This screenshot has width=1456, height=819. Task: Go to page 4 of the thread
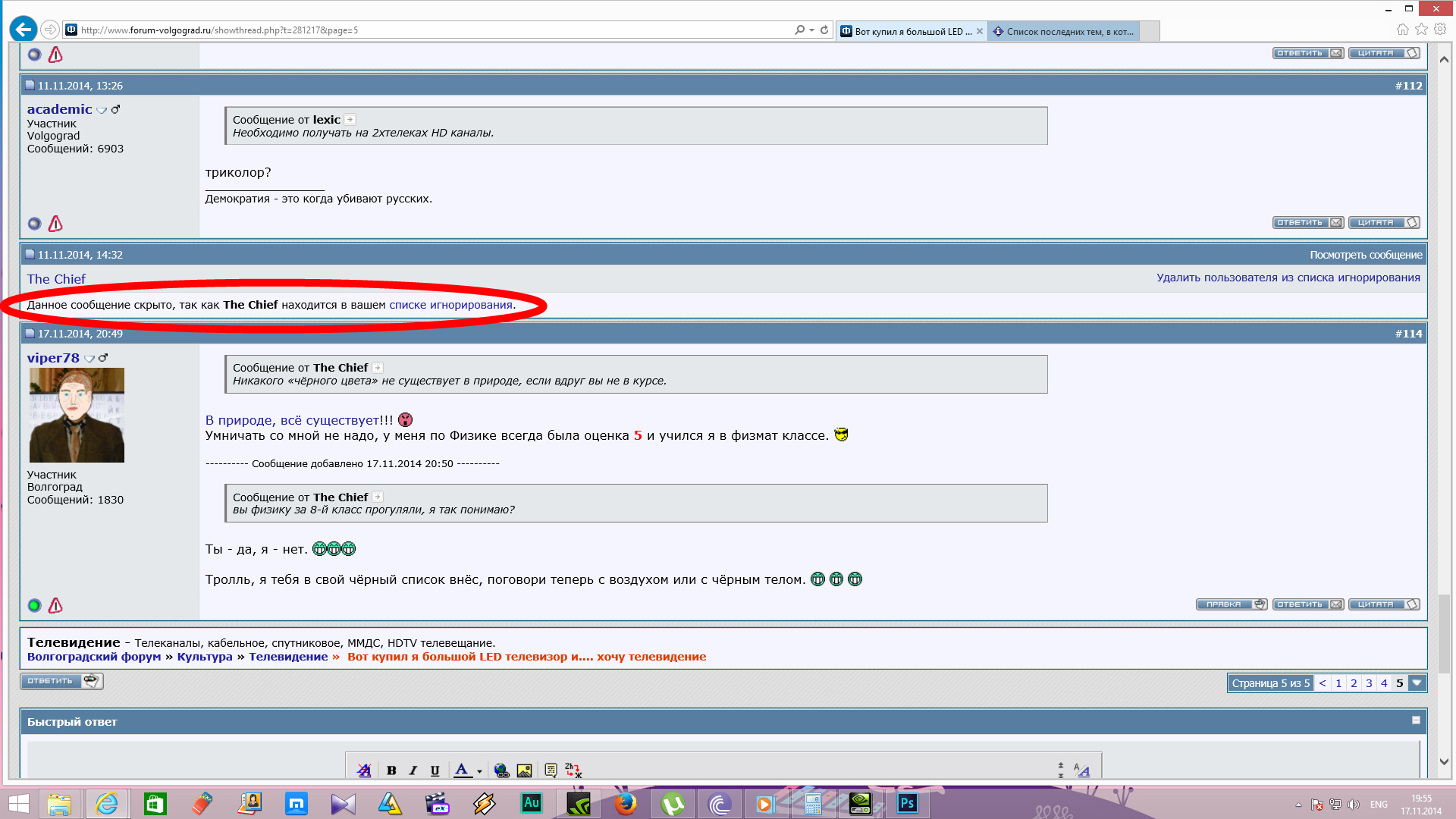point(1384,683)
